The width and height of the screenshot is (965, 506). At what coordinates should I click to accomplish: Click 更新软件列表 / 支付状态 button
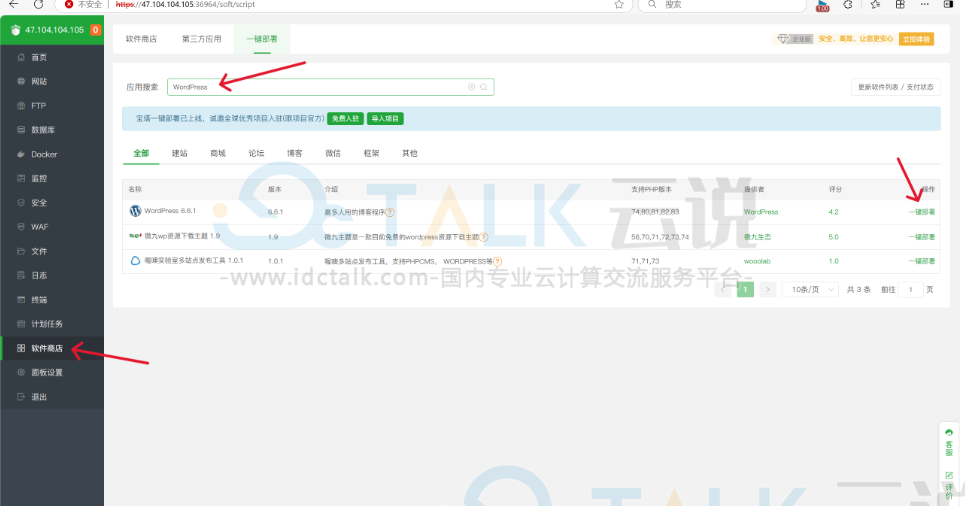[x=895, y=87]
